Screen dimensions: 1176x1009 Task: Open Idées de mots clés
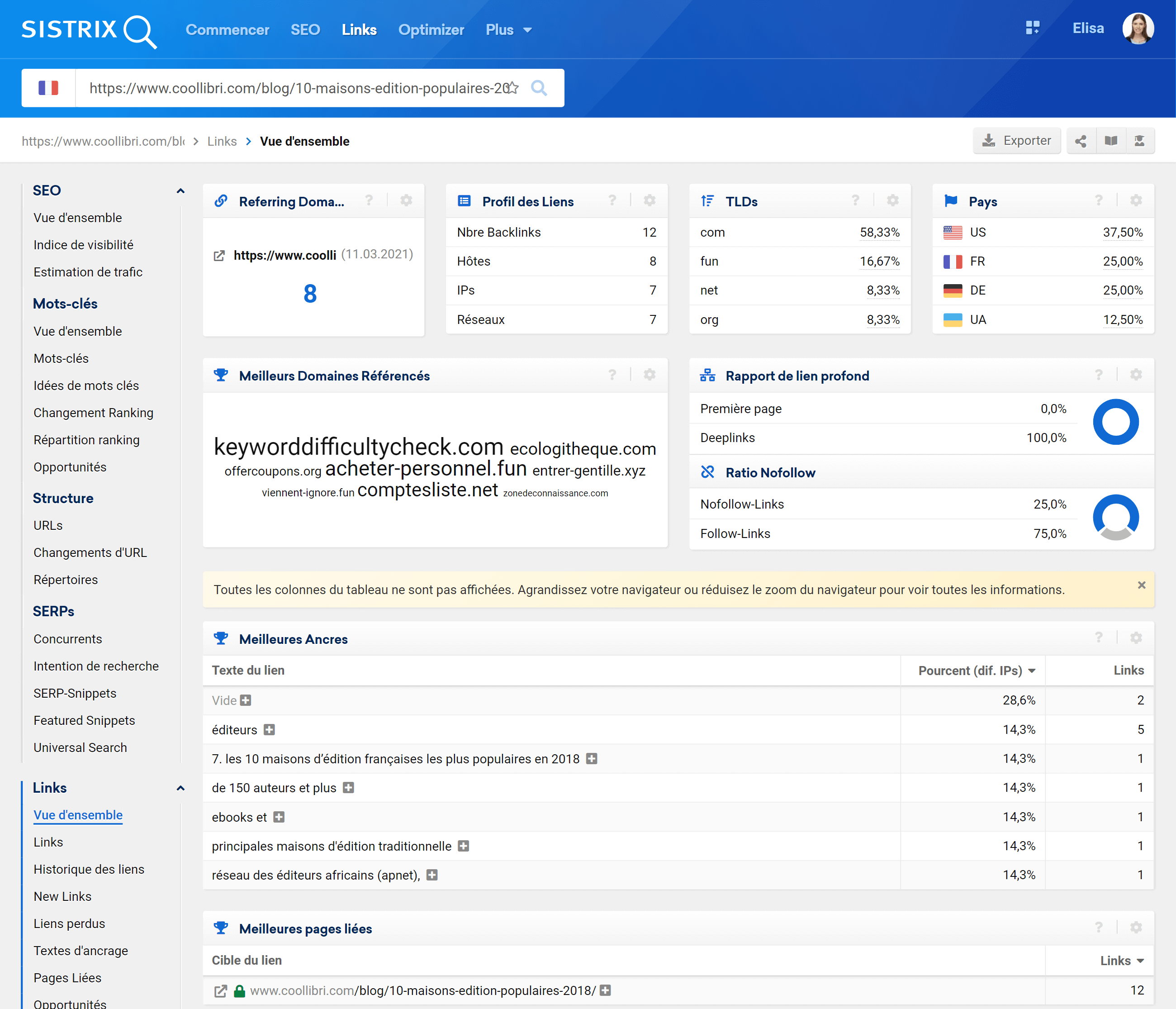pos(86,386)
